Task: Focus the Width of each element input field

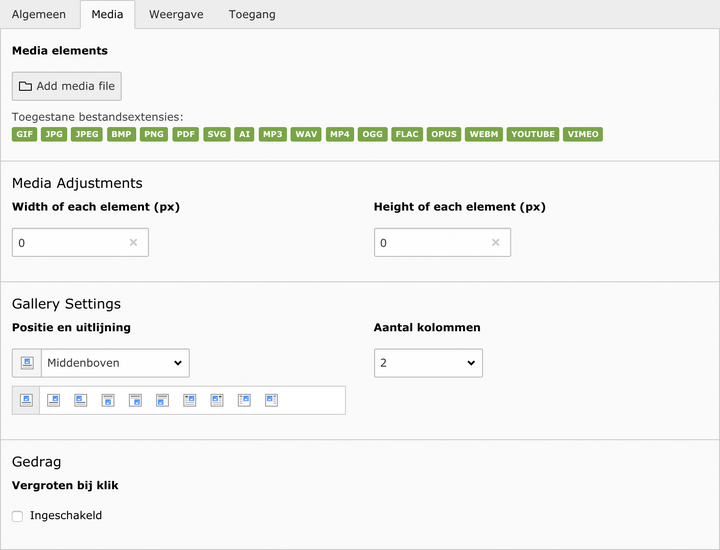Action: tap(70, 243)
